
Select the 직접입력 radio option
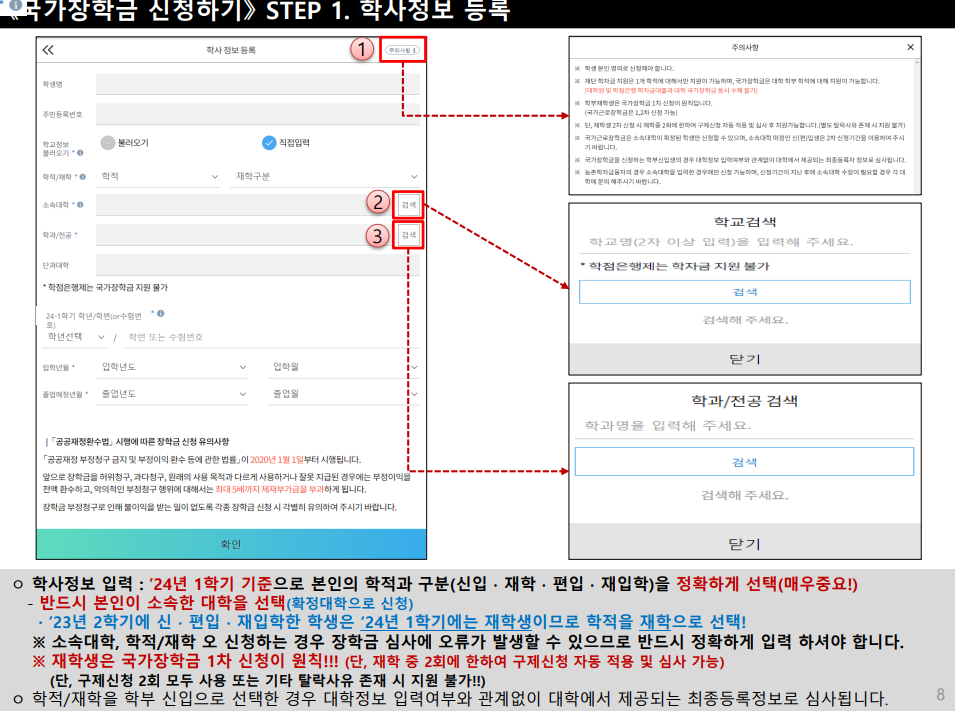(269, 141)
